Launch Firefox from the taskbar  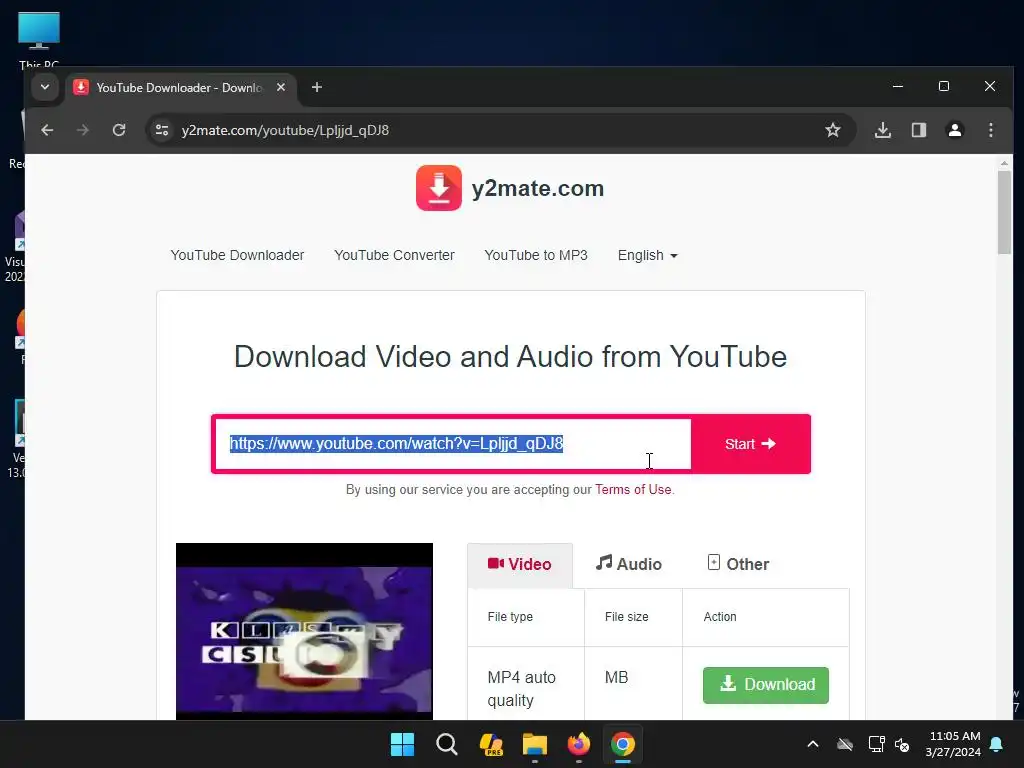(579, 744)
